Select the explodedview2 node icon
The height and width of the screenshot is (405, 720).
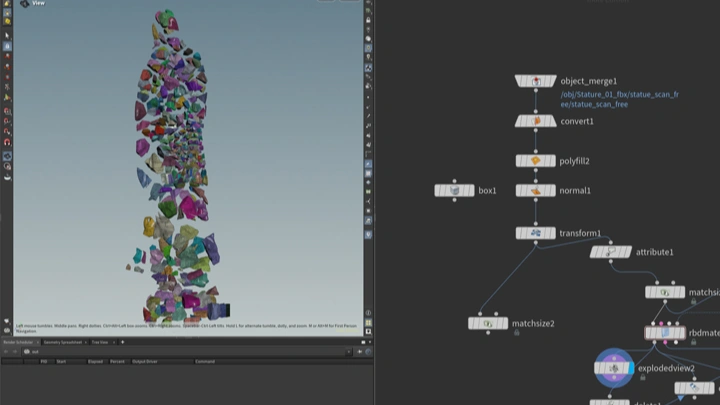tap(614, 368)
